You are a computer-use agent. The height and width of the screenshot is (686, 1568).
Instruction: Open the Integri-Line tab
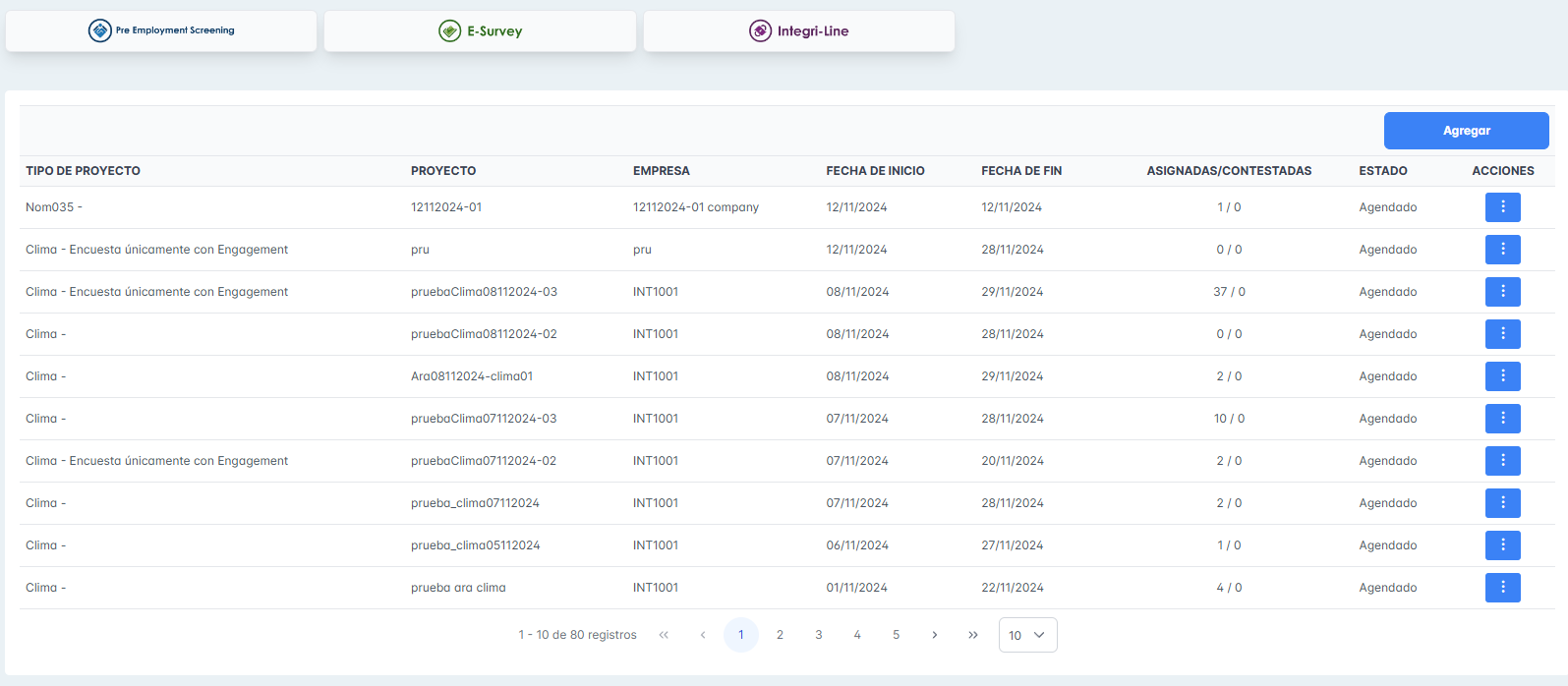[x=798, y=31]
